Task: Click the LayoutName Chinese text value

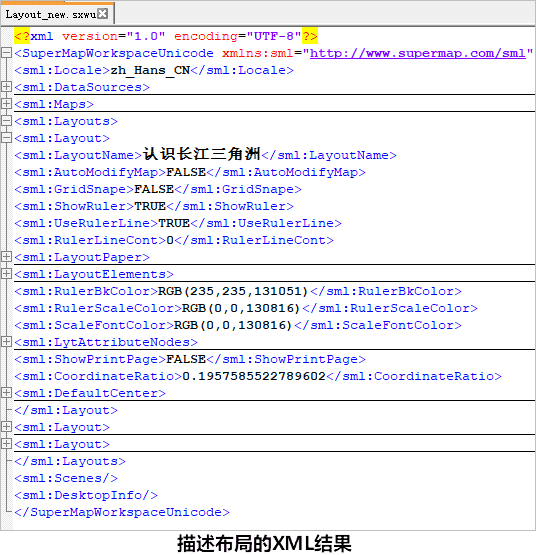Action: coord(202,154)
